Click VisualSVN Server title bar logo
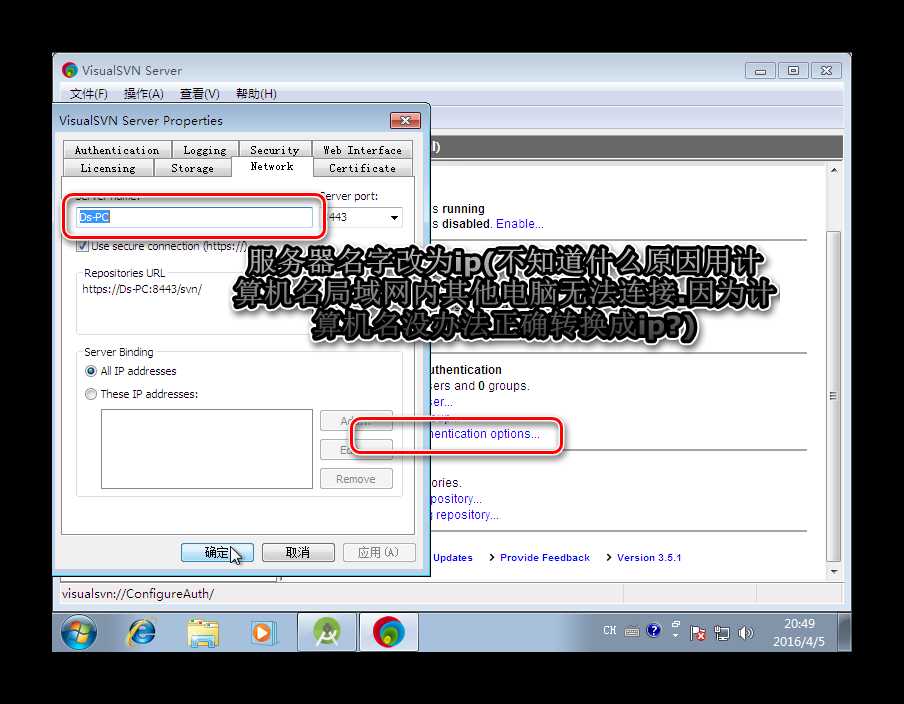 pyautogui.click(x=70, y=70)
